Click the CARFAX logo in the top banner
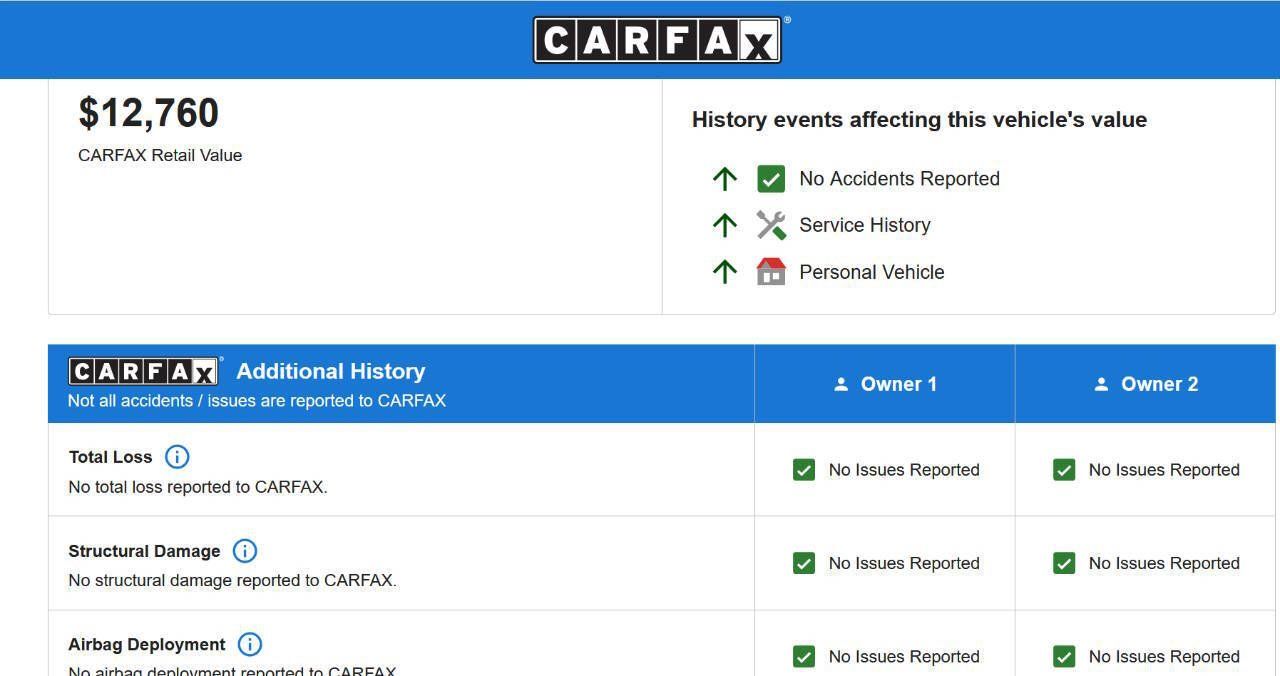Image resolution: width=1280 pixels, height=676 pixels. coord(657,40)
